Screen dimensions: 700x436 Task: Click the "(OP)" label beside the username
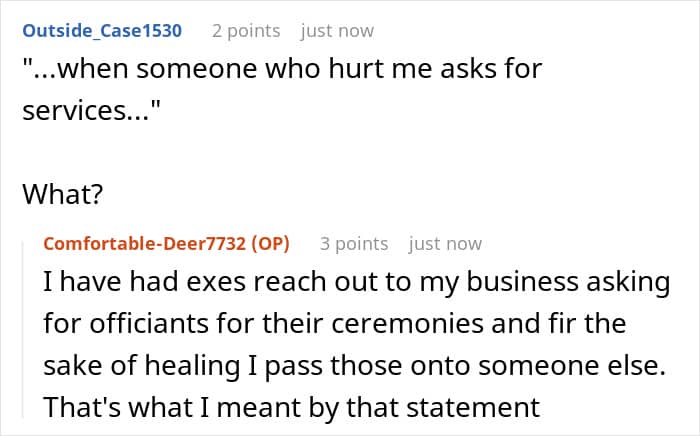click(x=272, y=244)
